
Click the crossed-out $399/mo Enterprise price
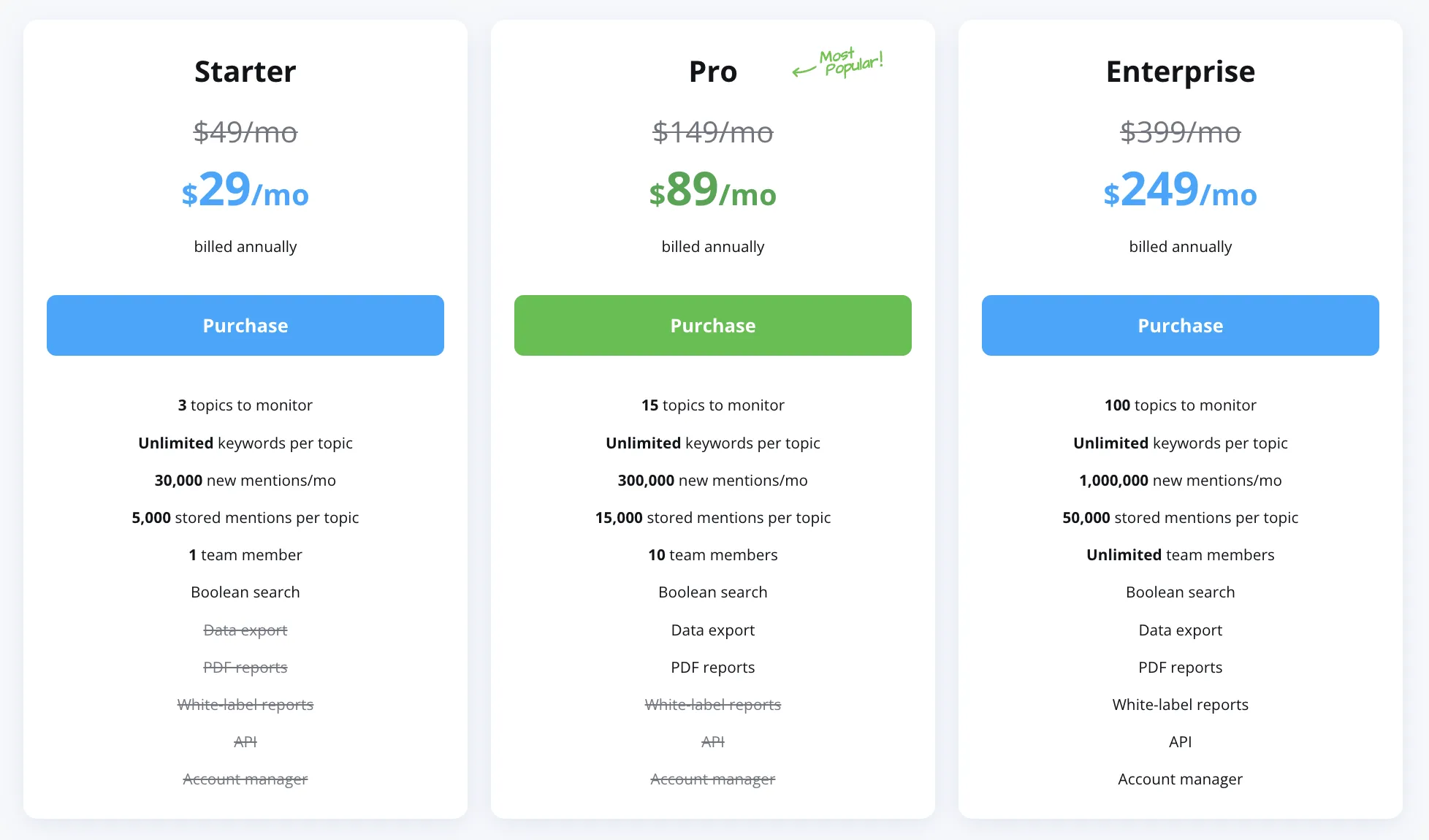(1180, 132)
